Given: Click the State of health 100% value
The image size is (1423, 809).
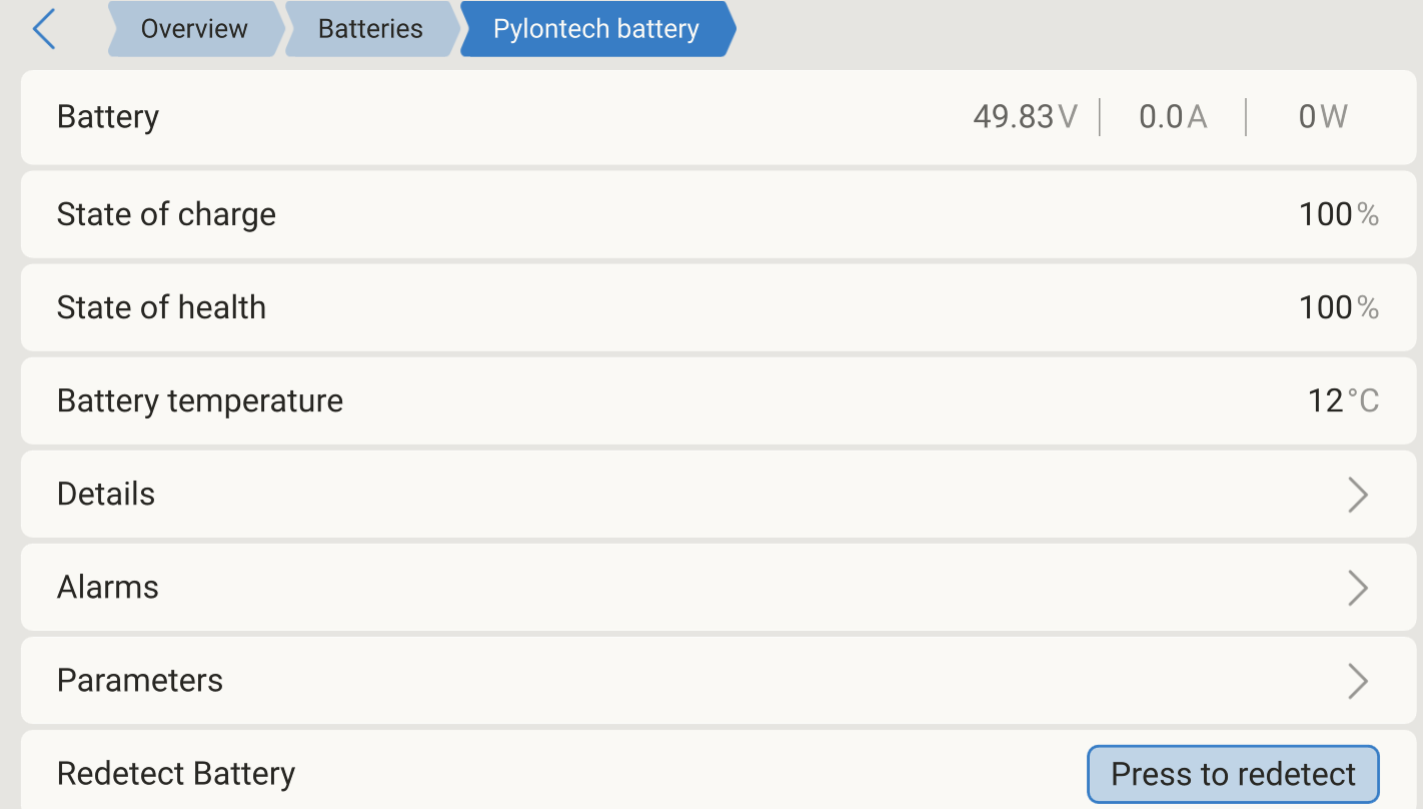Looking at the screenshot, I should [x=1338, y=307].
